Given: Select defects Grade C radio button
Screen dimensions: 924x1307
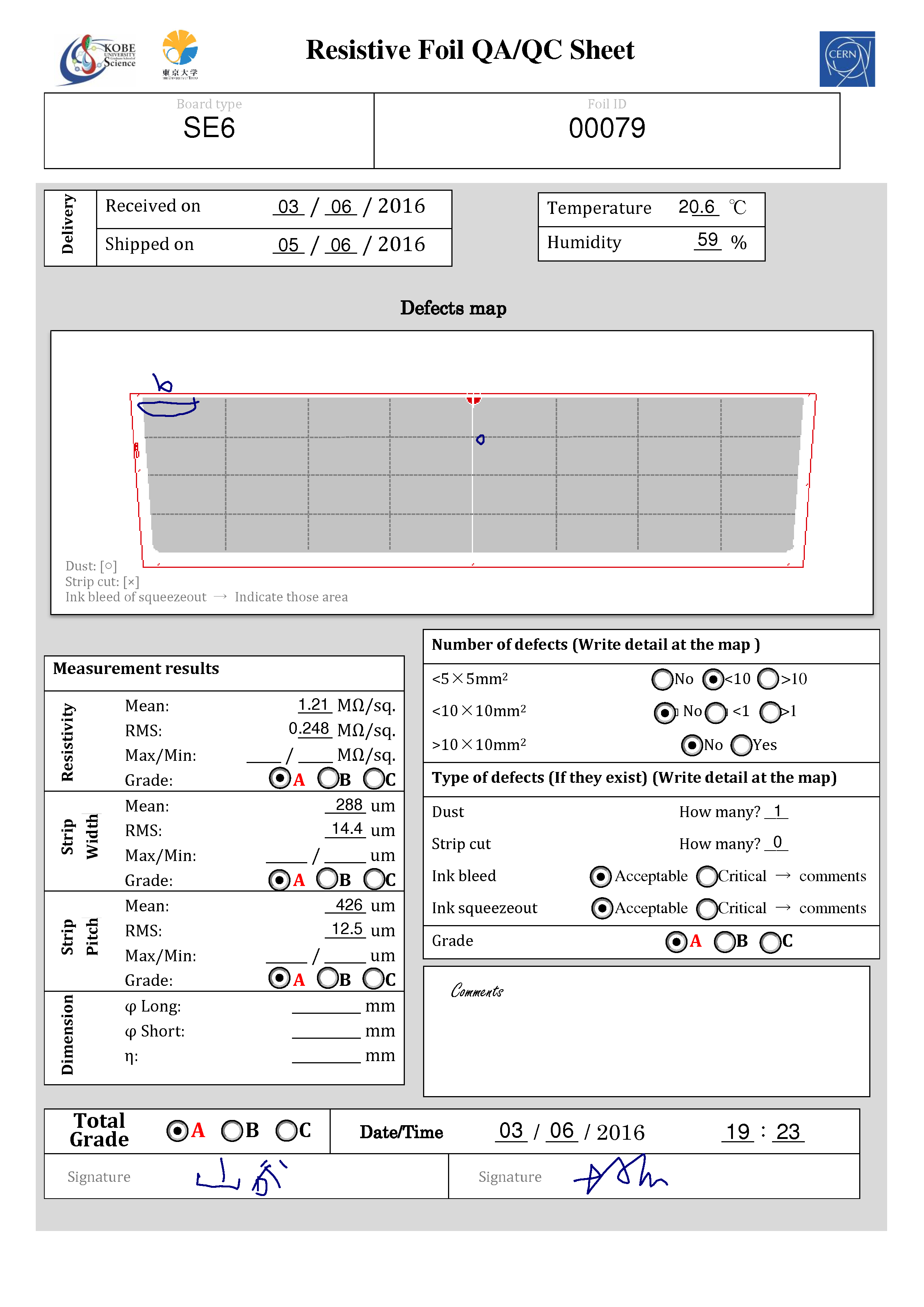Looking at the screenshot, I should pos(771,942).
